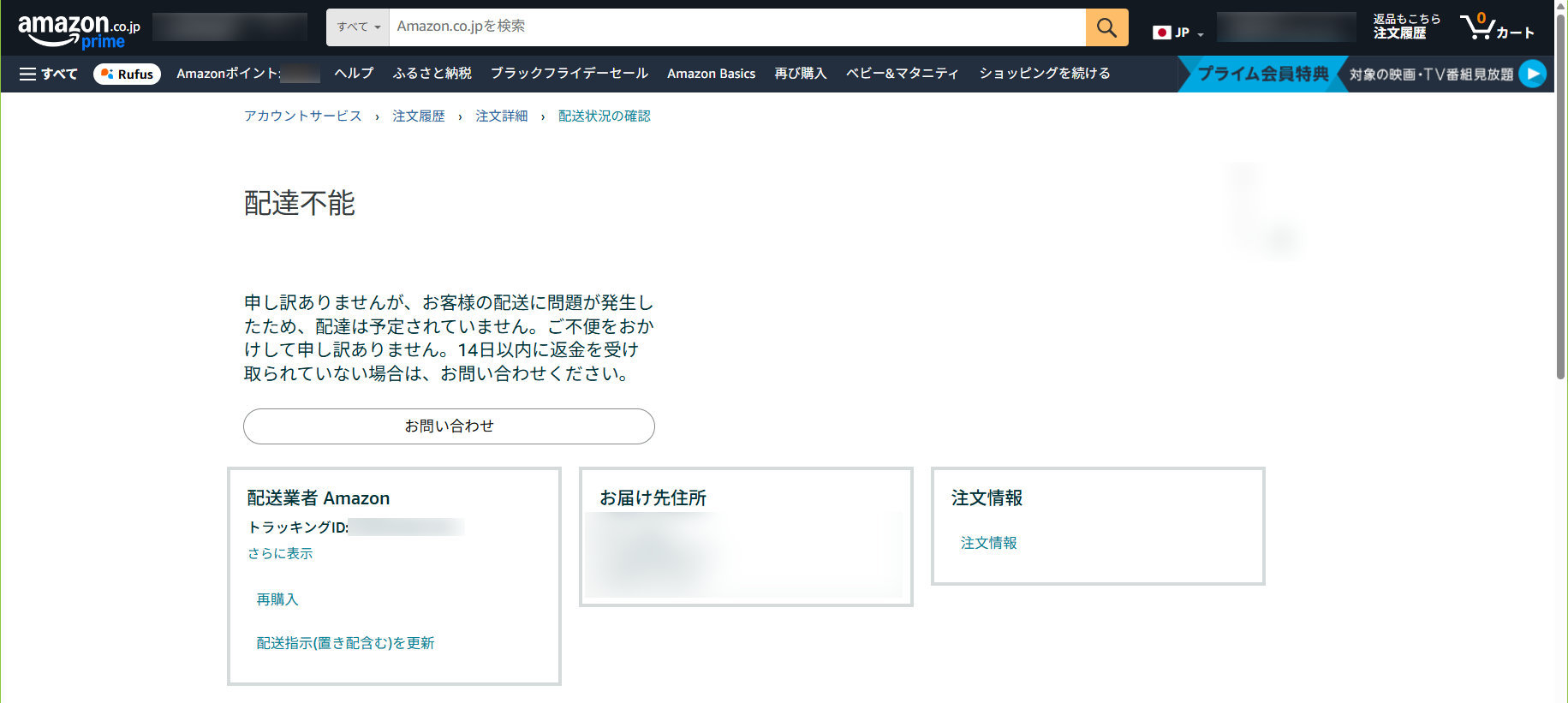Screen dimensions: 1568x703
Task: Expand the すべて search category dropdown
Action: pyautogui.click(x=358, y=27)
